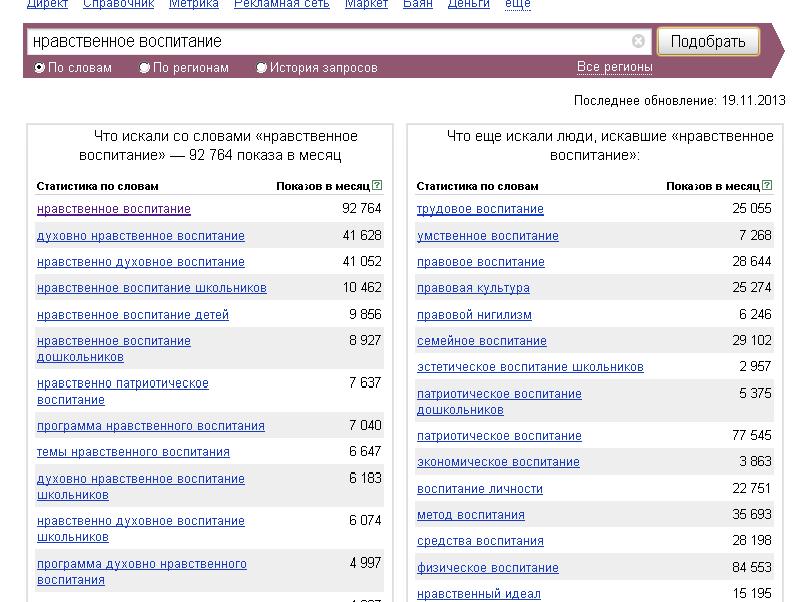Open the 'нравственное воспитание детей' link
The width and height of the screenshot is (794, 602).
(133, 314)
